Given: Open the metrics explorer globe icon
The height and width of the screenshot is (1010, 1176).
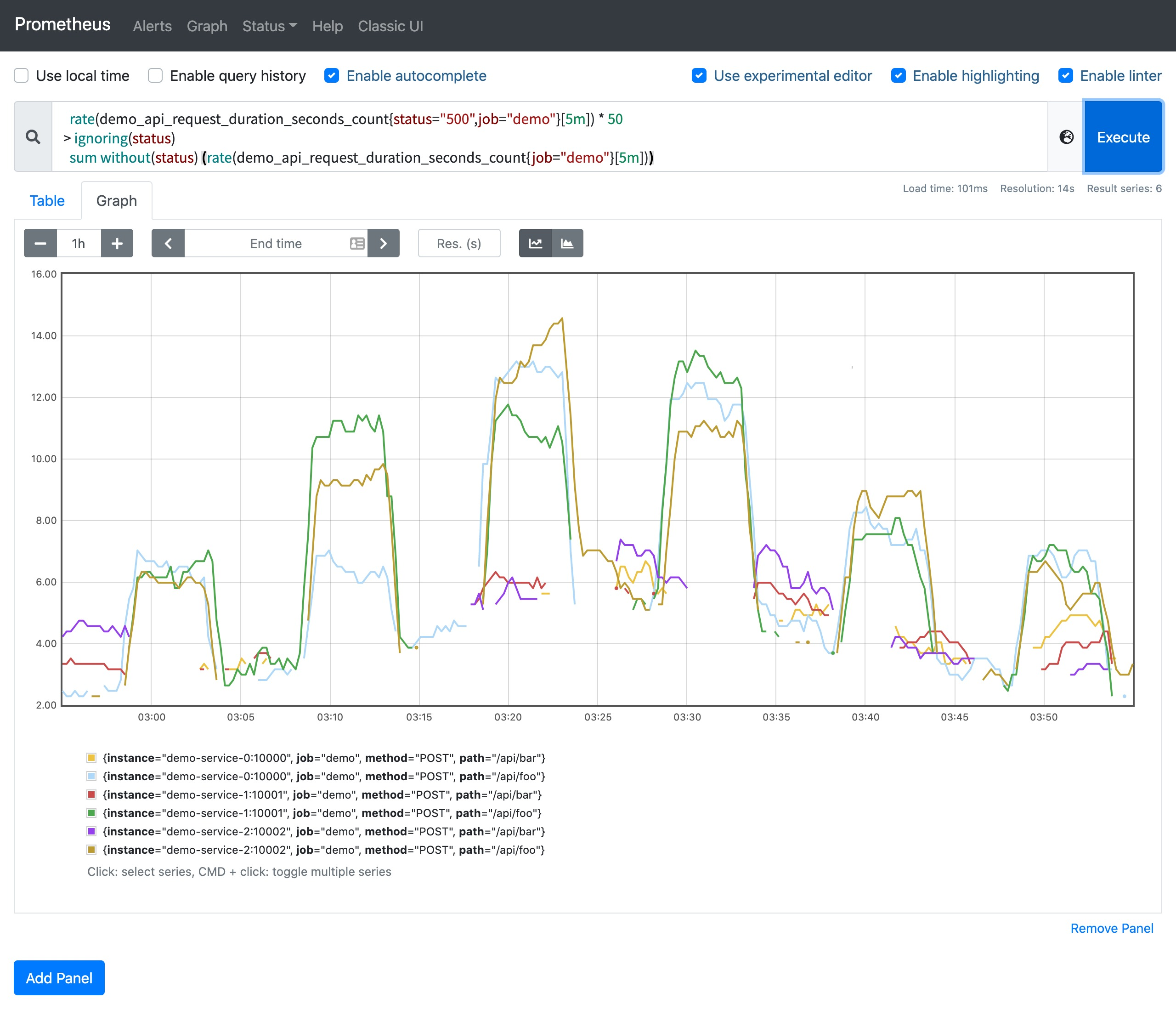Looking at the screenshot, I should (x=1067, y=137).
